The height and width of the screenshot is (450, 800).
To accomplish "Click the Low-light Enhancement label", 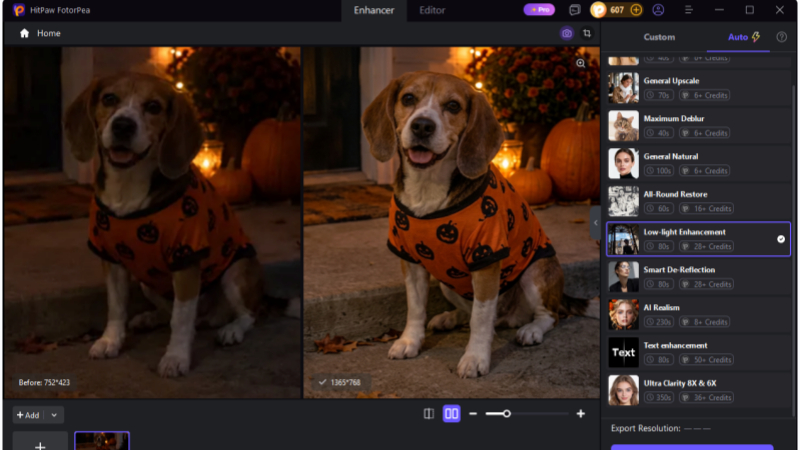I will point(684,232).
